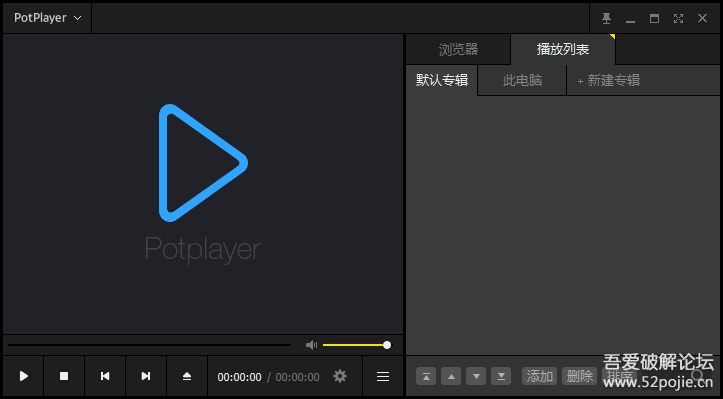Click the playback seek bar
The width and height of the screenshot is (723, 399).
tap(149, 345)
